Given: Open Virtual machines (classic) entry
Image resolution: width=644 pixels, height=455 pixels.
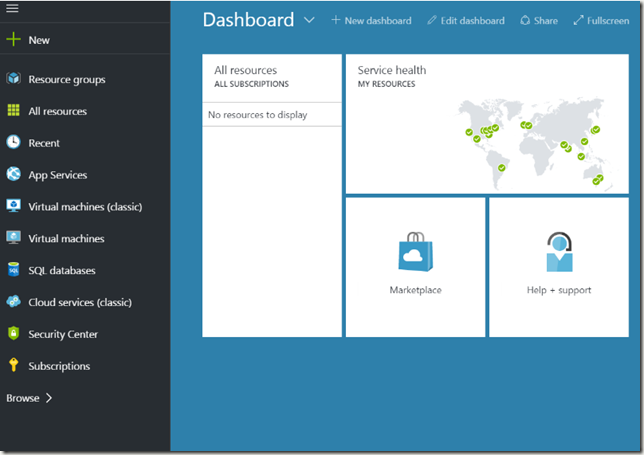Looking at the screenshot, I should (x=85, y=207).
